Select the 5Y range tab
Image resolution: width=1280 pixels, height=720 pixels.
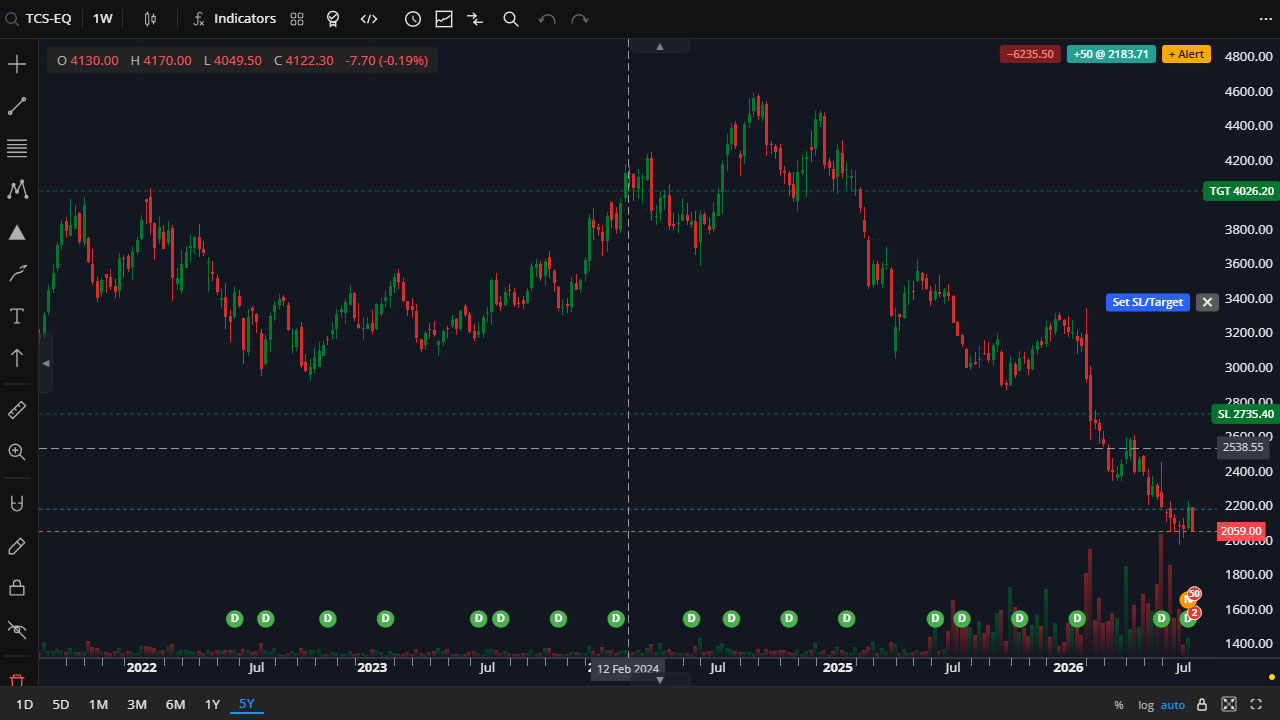[247, 705]
